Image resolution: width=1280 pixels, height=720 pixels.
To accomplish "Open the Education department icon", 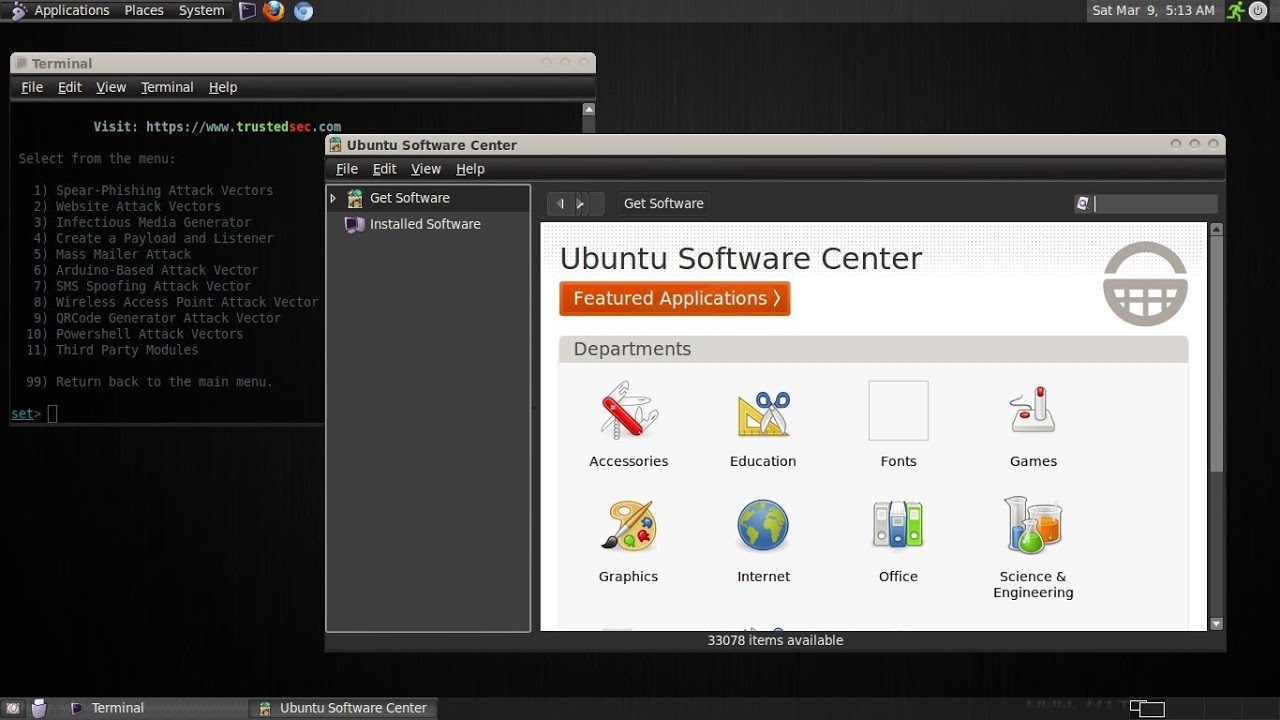I will 764,413.
